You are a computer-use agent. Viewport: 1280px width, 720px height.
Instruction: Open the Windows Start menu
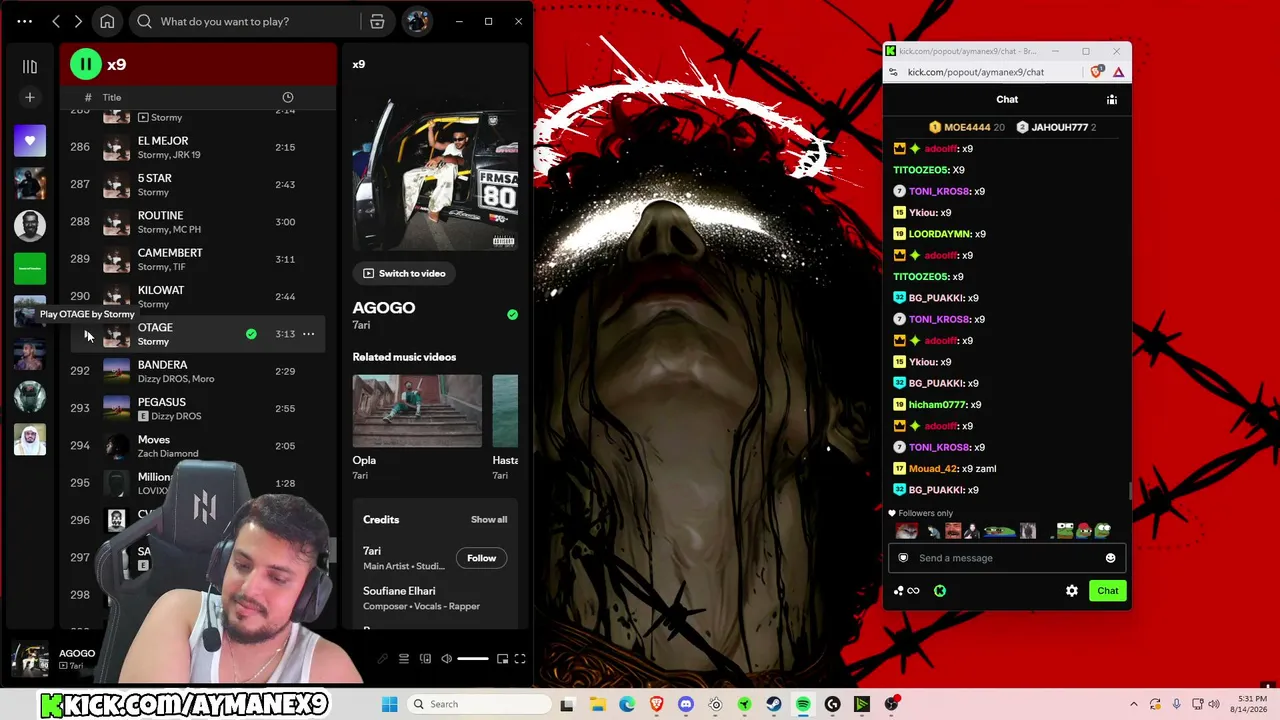coord(389,704)
